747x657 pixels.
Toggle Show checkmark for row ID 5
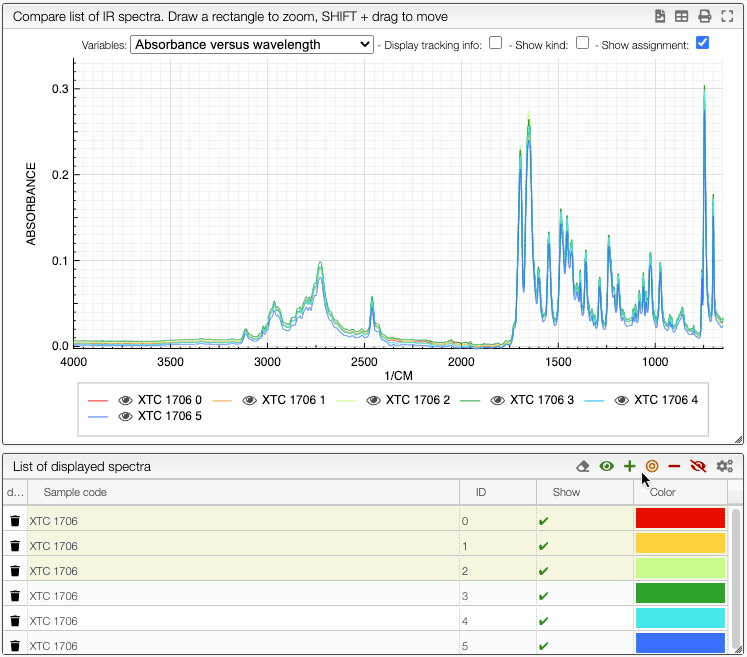[x=543, y=646]
